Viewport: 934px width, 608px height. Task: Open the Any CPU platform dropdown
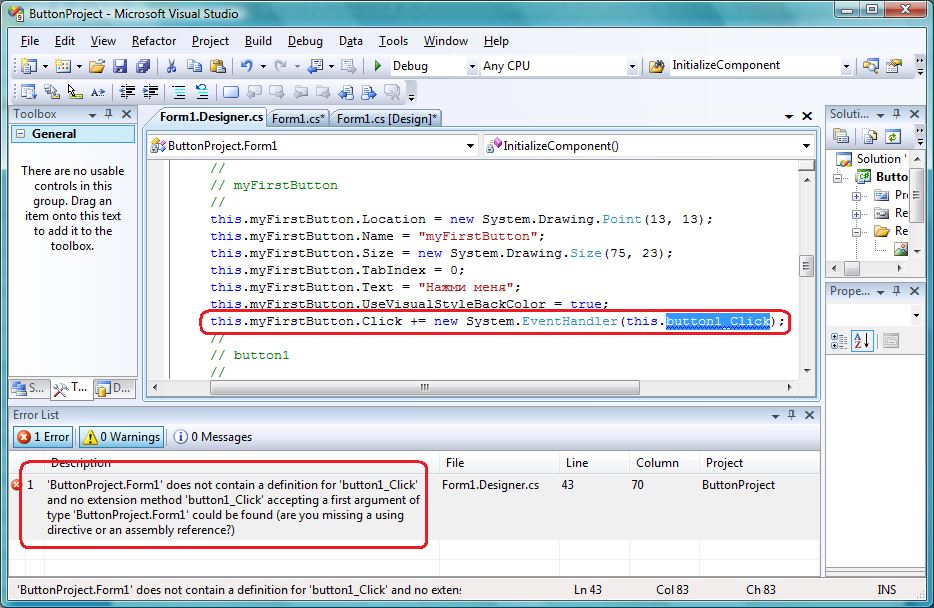(631, 66)
